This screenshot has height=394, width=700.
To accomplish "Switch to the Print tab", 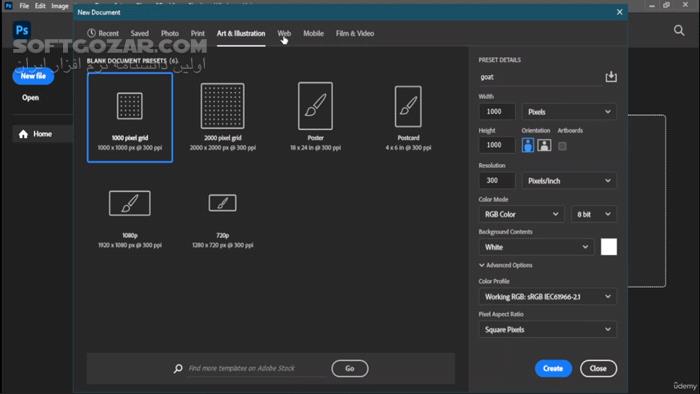I will click(198, 33).
